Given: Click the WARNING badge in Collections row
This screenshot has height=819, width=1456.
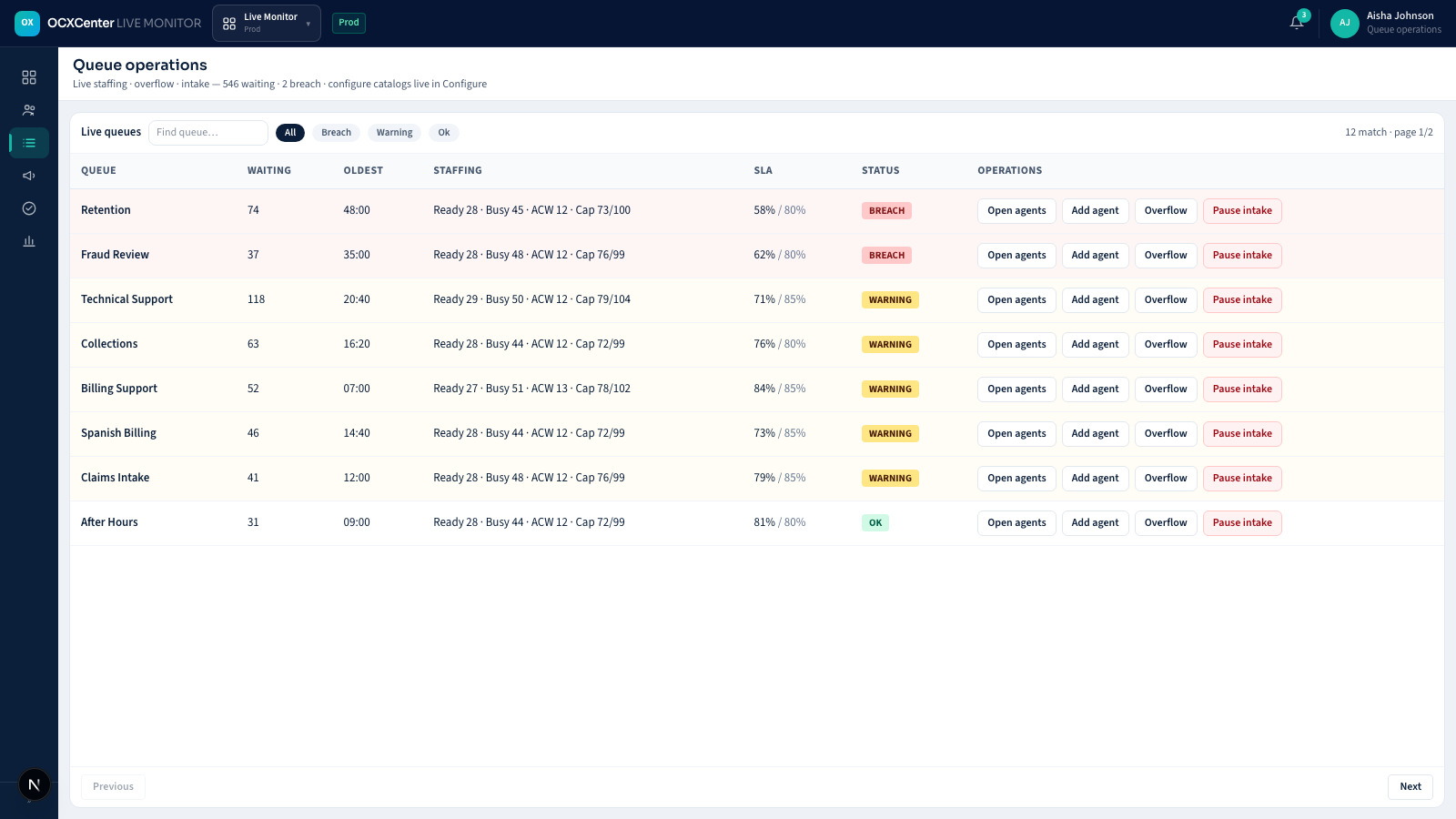Looking at the screenshot, I should 890,345.
